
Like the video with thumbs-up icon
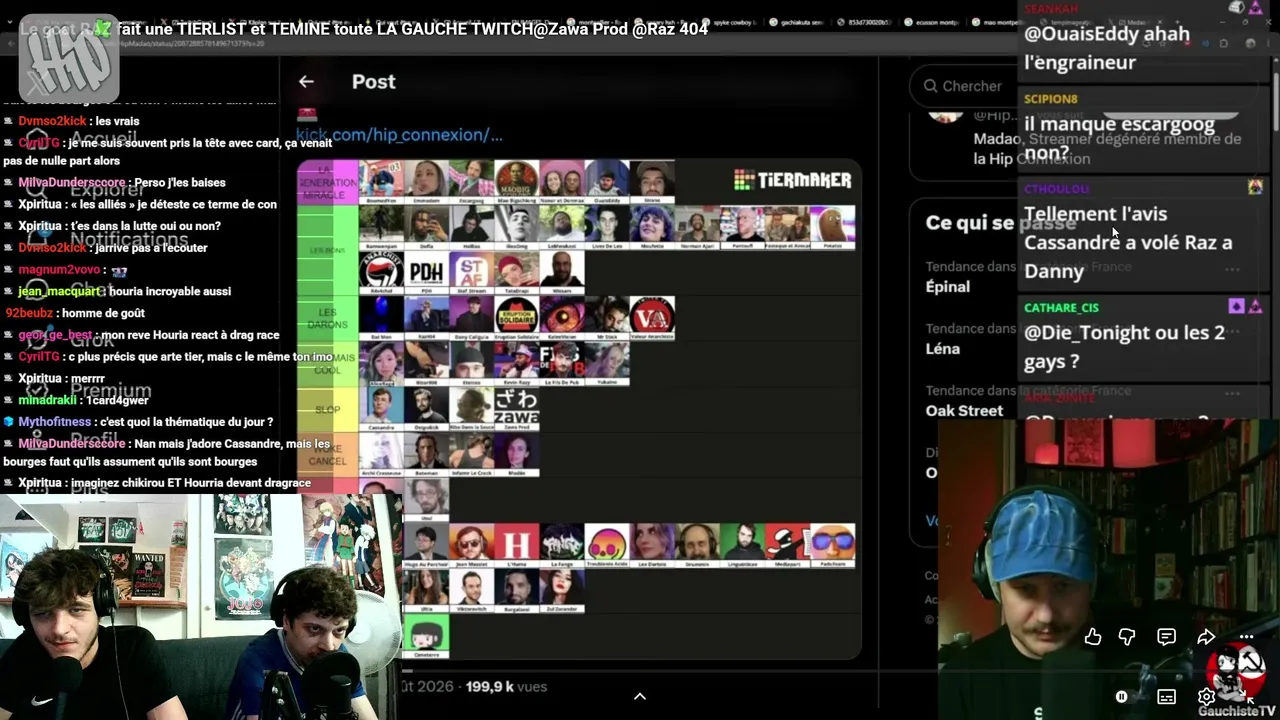pyautogui.click(x=1093, y=637)
